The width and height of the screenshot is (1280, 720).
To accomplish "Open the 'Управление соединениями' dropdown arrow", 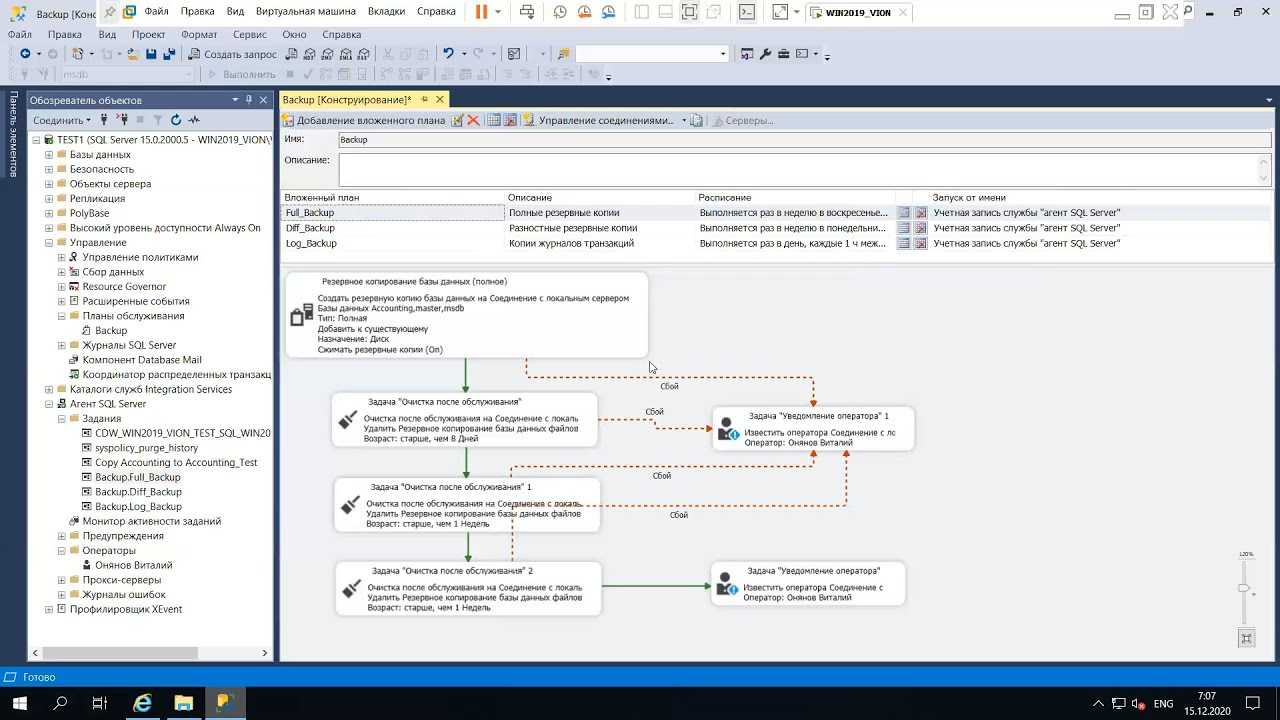I will [685, 120].
